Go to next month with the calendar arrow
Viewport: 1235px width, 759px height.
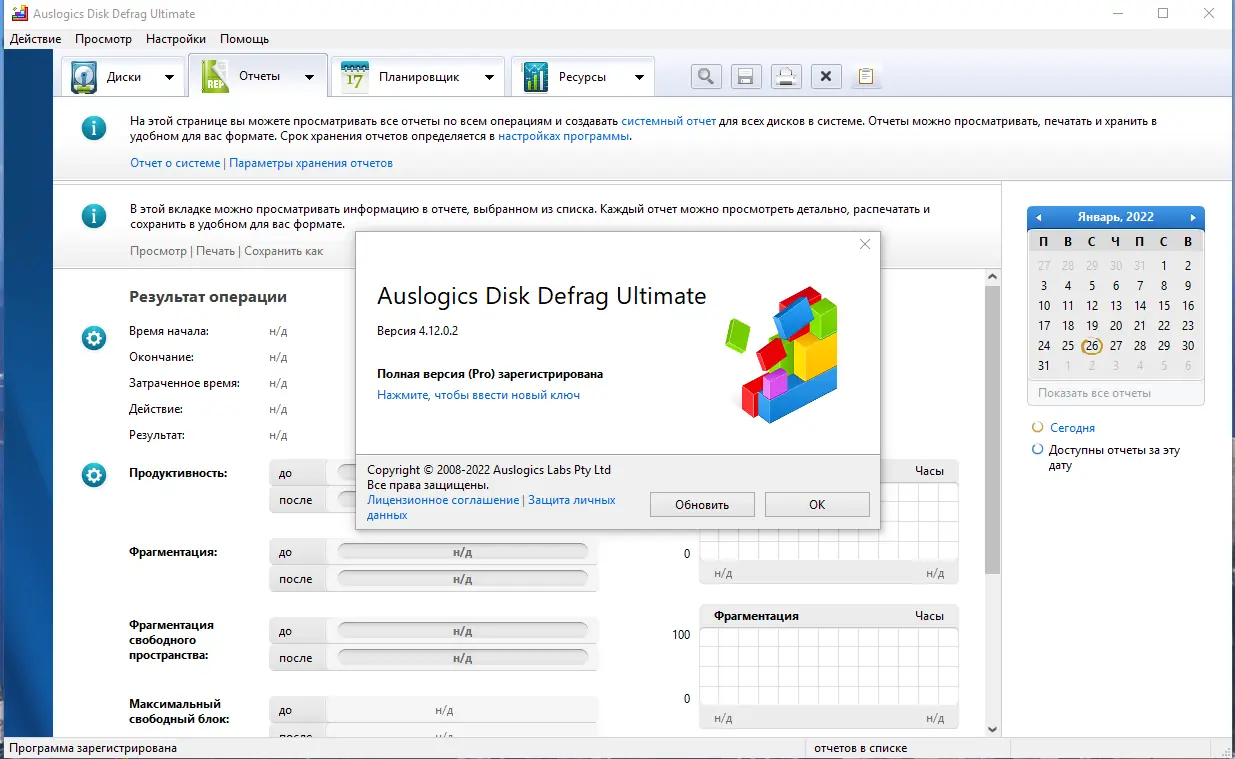coord(1192,216)
